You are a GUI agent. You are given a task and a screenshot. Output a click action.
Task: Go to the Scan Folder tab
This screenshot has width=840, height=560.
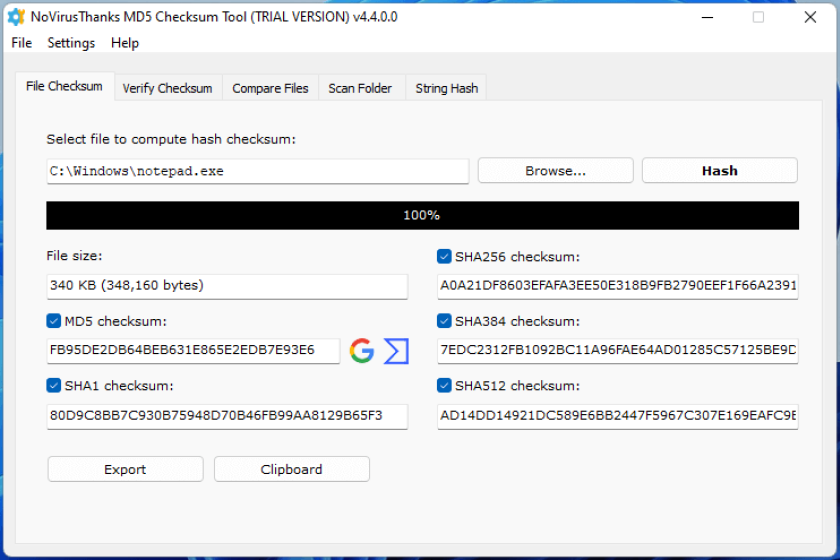point(360,88)
